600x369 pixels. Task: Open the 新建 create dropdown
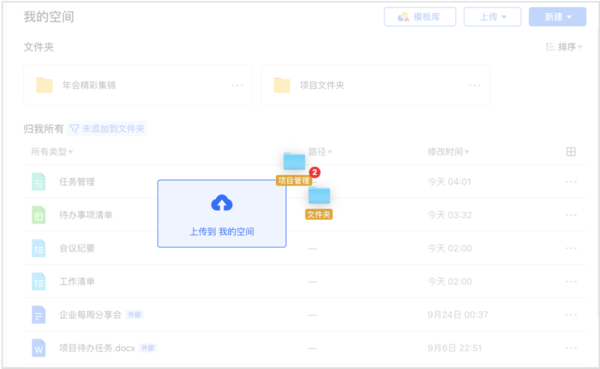tap(557, 17)
